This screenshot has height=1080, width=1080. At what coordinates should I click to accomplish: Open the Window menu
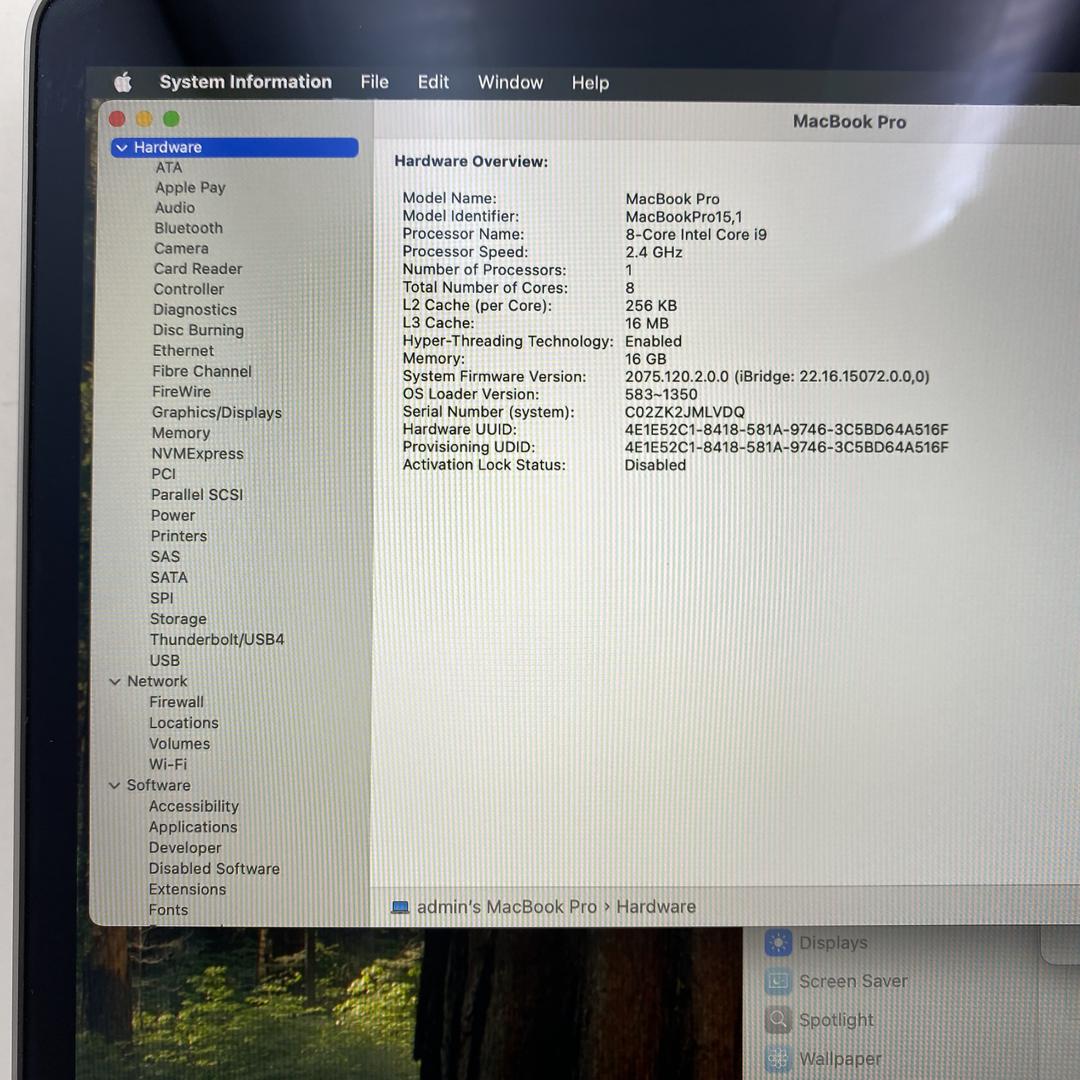[510, 83]
